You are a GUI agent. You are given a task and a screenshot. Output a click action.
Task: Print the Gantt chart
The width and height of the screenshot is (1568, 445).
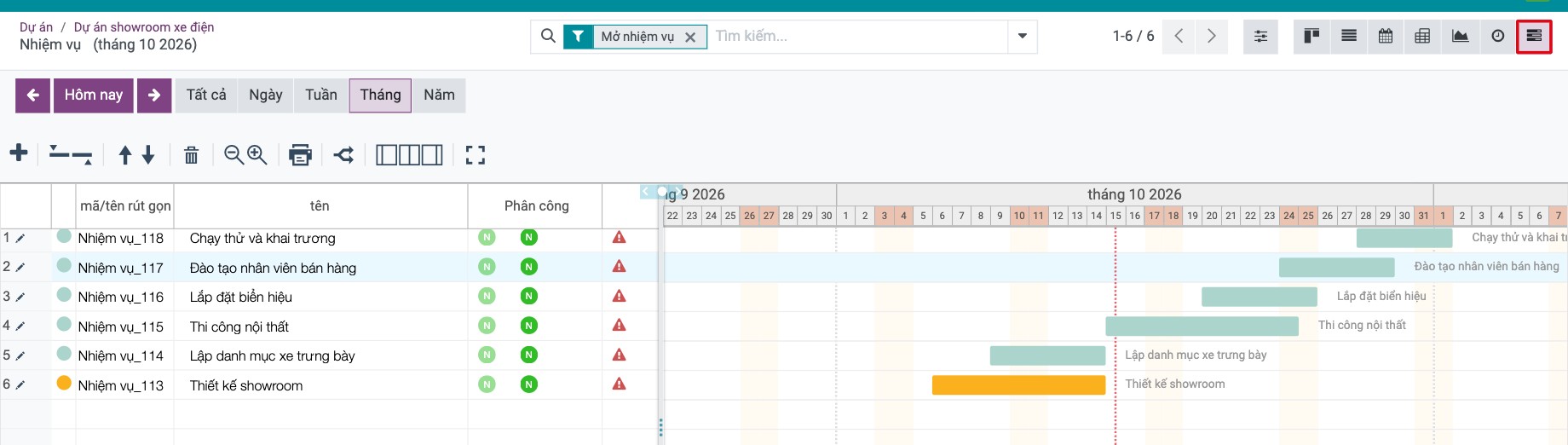tap(300, 154)
